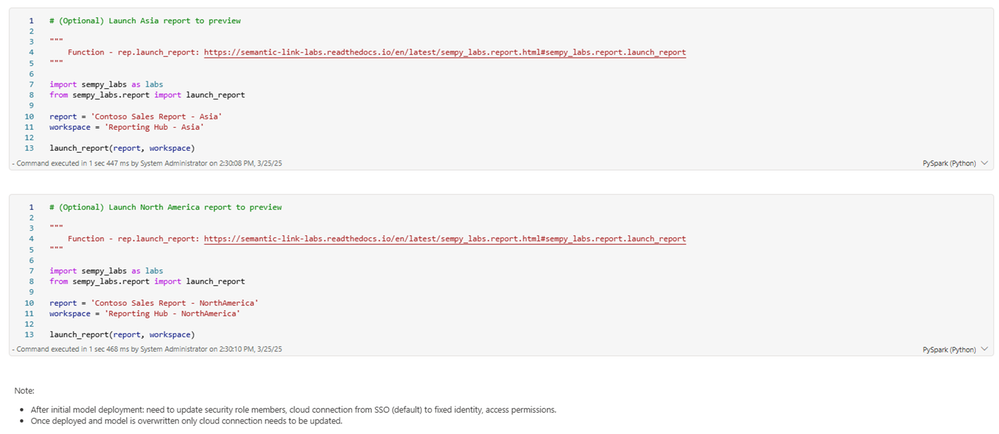Open PySpark (Python) language dropdown in the North America cell
The image size is (999, 434).
955,350
